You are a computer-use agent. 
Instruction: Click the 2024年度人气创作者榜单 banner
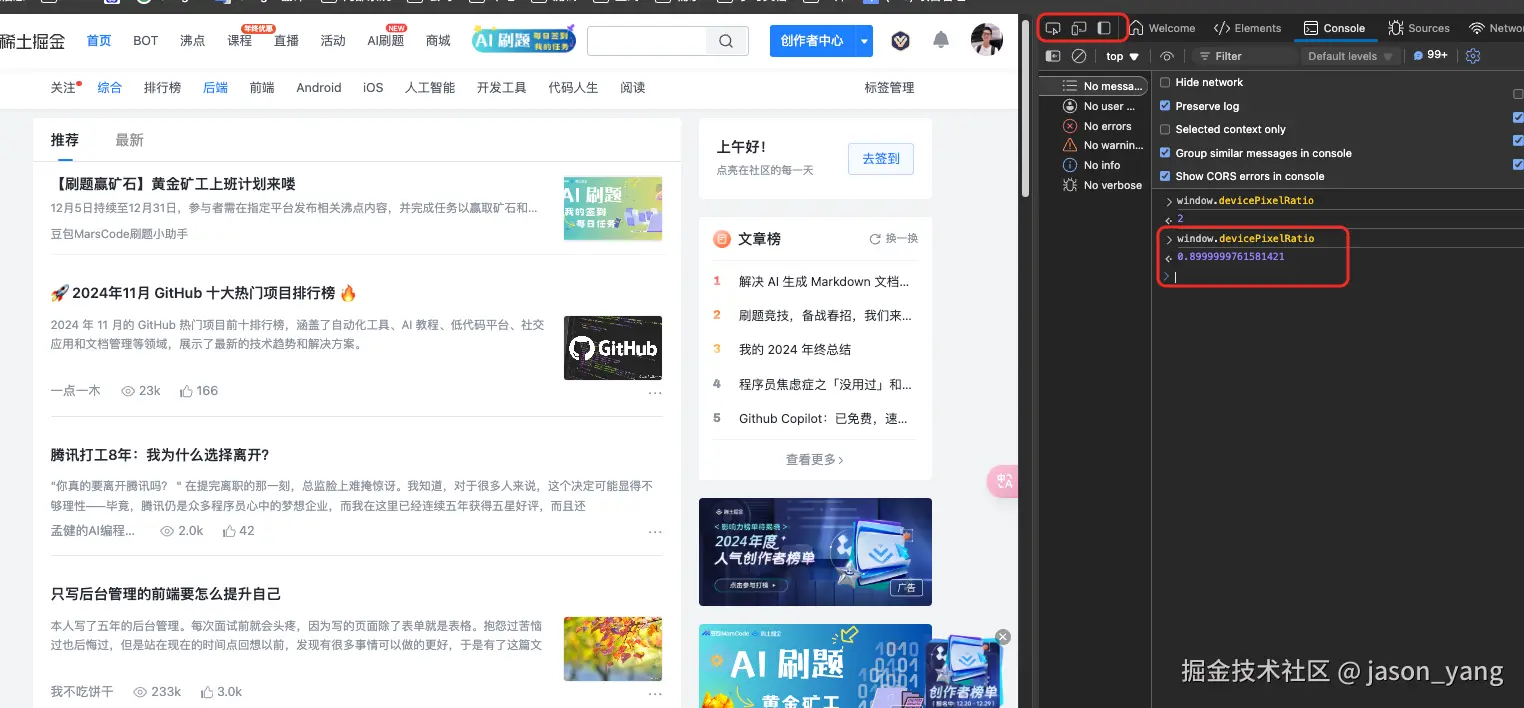pyautogui.click(x=816, y=552)
